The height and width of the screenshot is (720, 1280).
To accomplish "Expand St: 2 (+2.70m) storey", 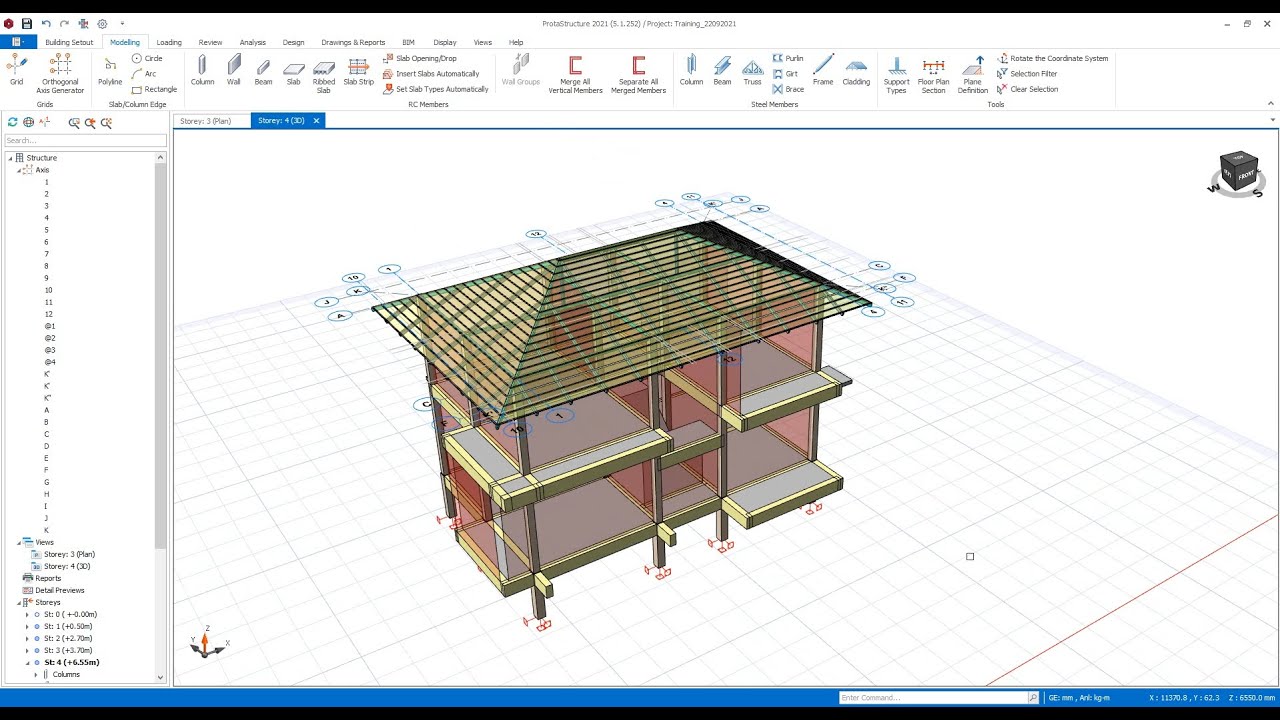I will [28, 638].
